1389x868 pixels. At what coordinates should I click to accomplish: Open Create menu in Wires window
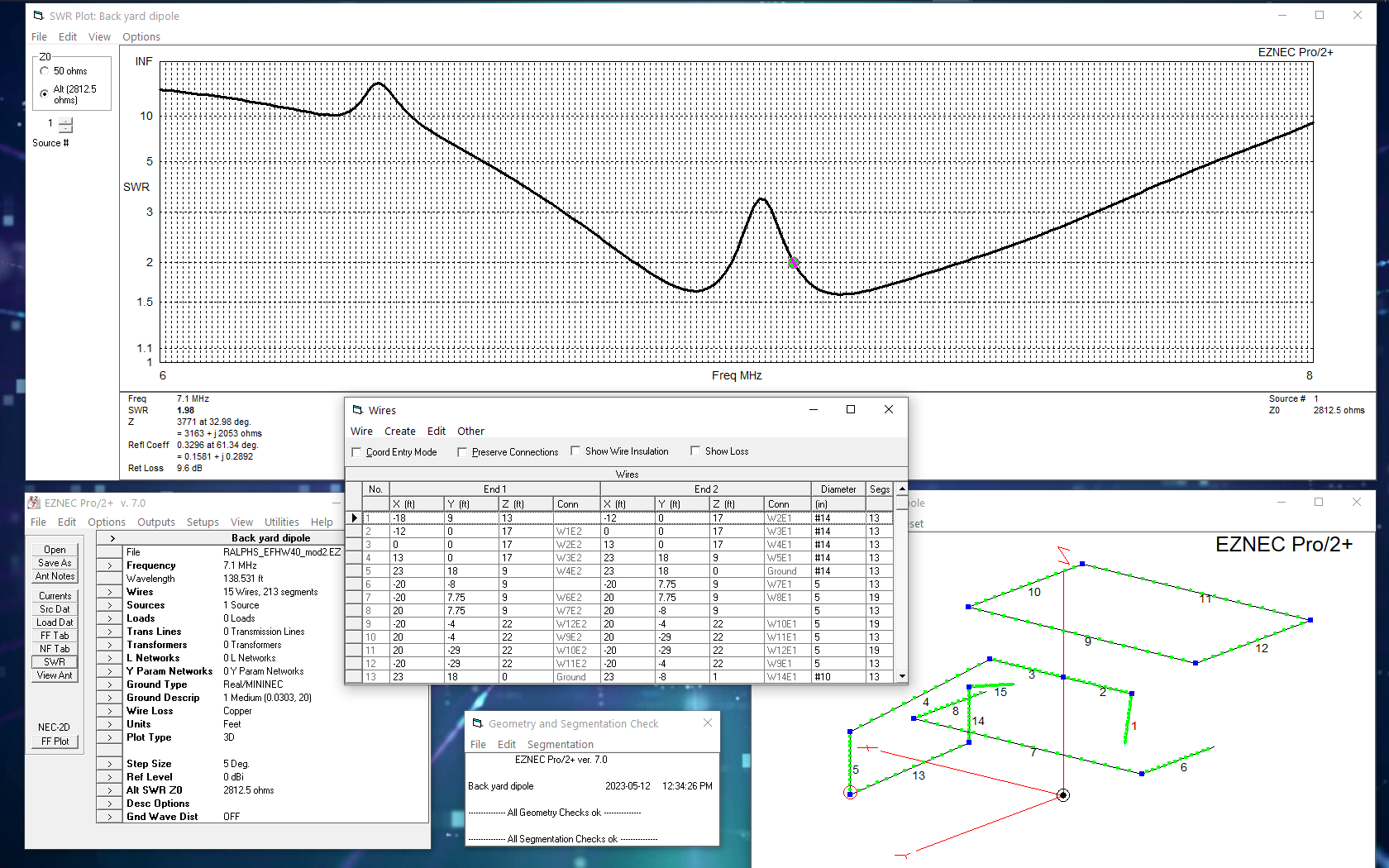point(400,431)
